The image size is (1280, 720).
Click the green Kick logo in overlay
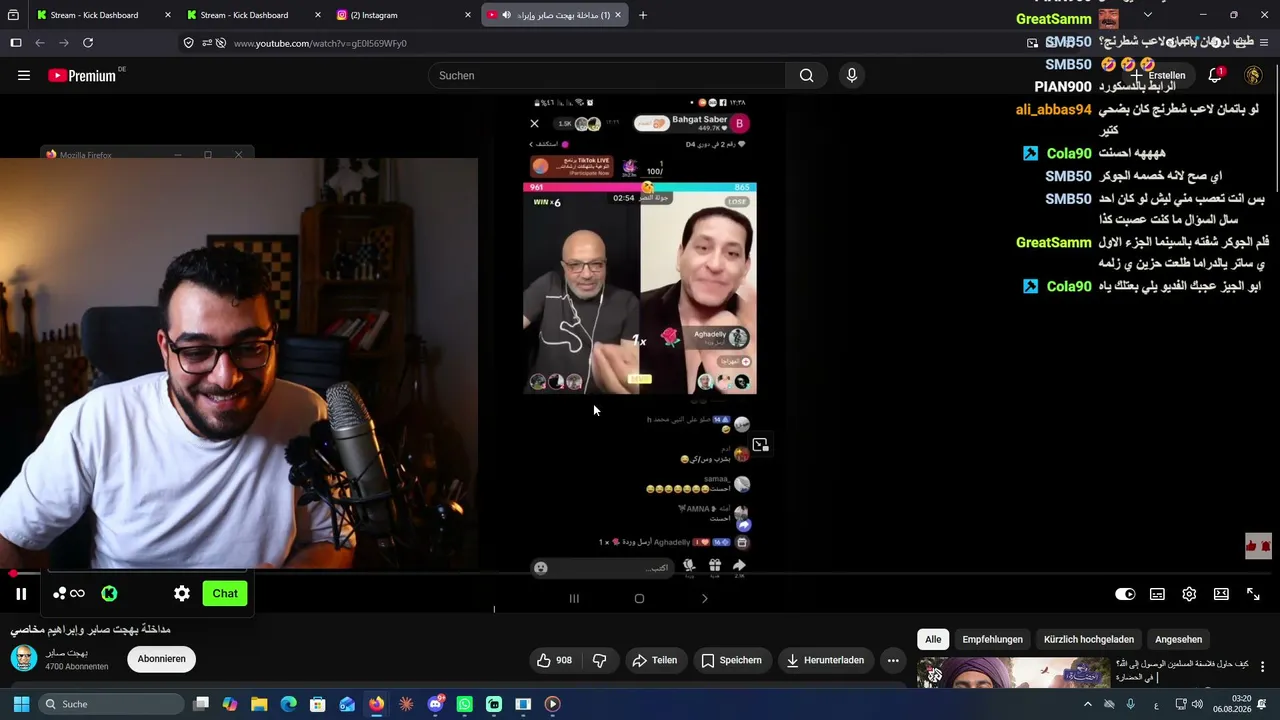110,593
